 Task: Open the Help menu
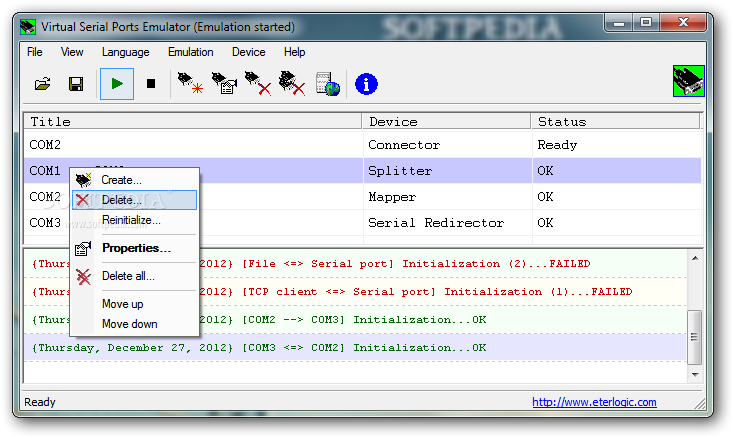(294, 52)
